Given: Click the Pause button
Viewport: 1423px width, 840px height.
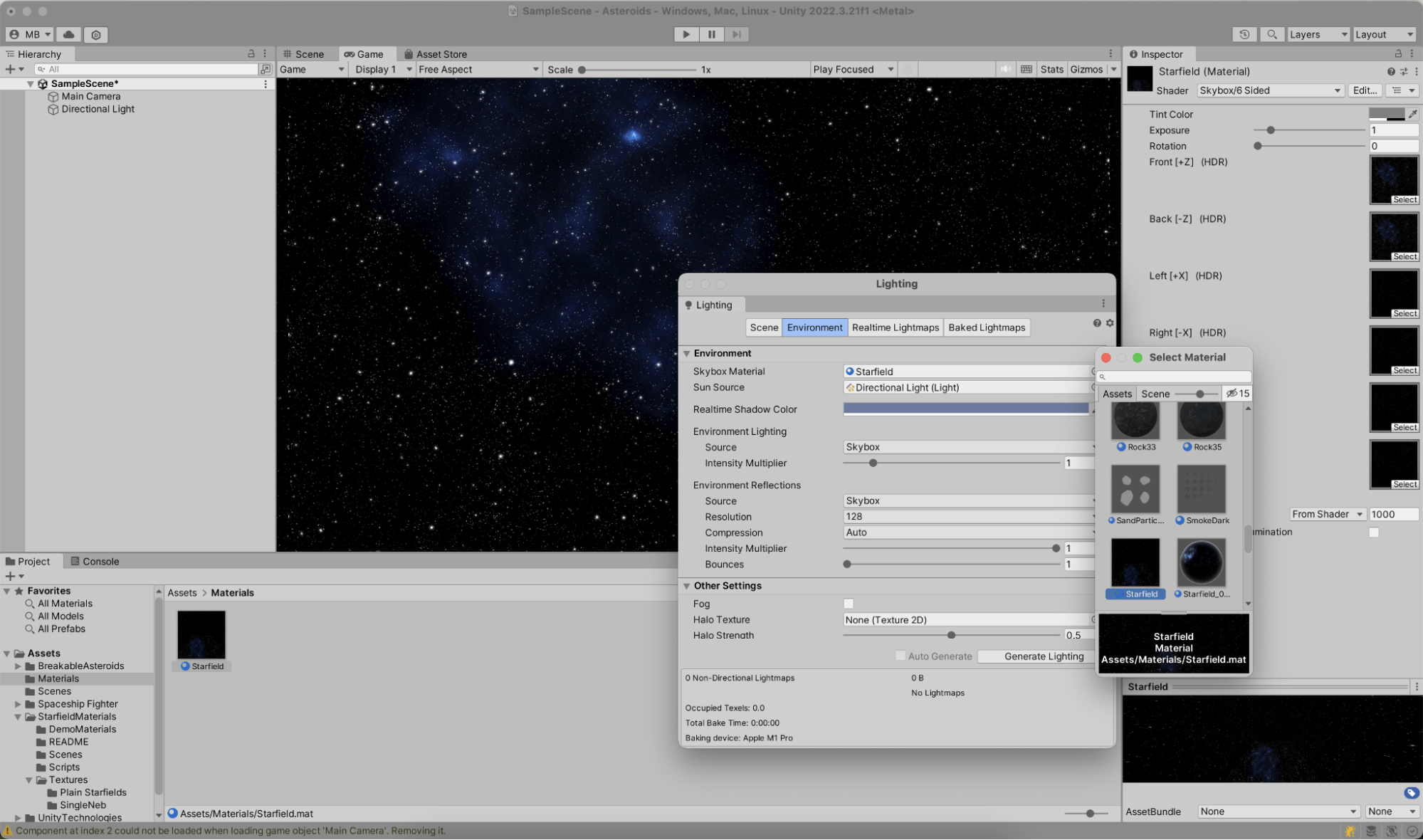Looking at the screenshot, I should 711,33.
